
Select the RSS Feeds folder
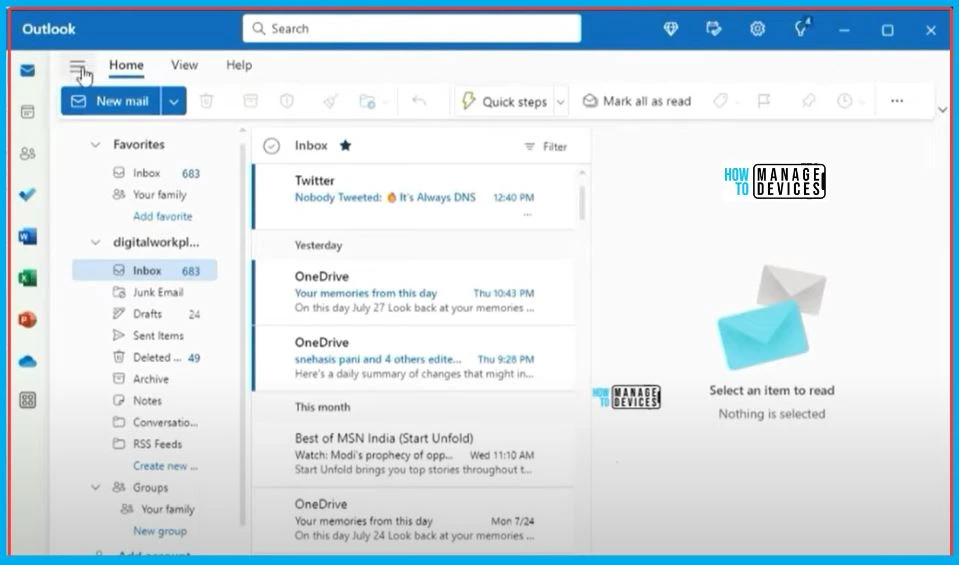pyautogui.click(x=145, y=445)
